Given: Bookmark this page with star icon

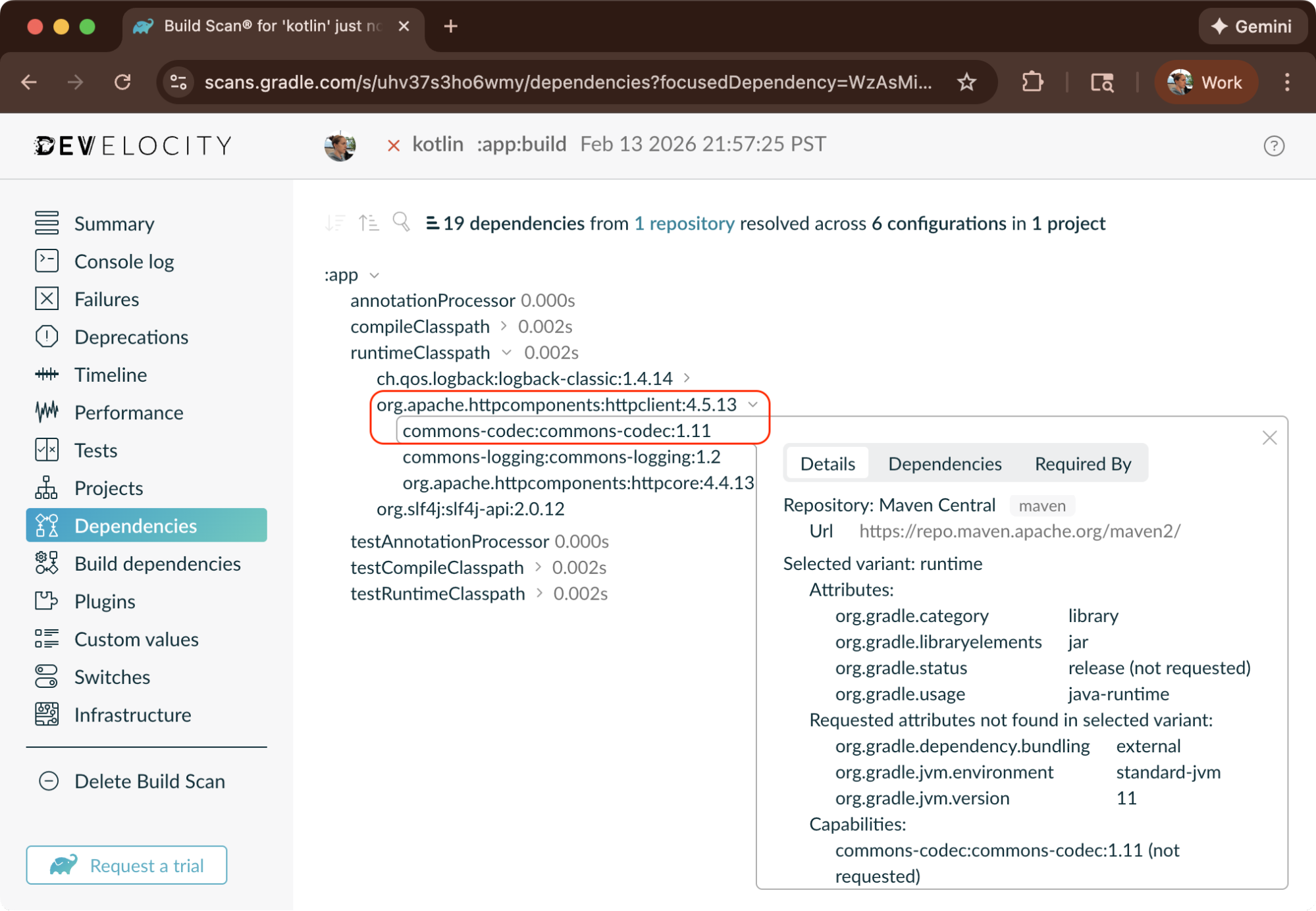Looking at the screenshot, I should tap(966, 82).
